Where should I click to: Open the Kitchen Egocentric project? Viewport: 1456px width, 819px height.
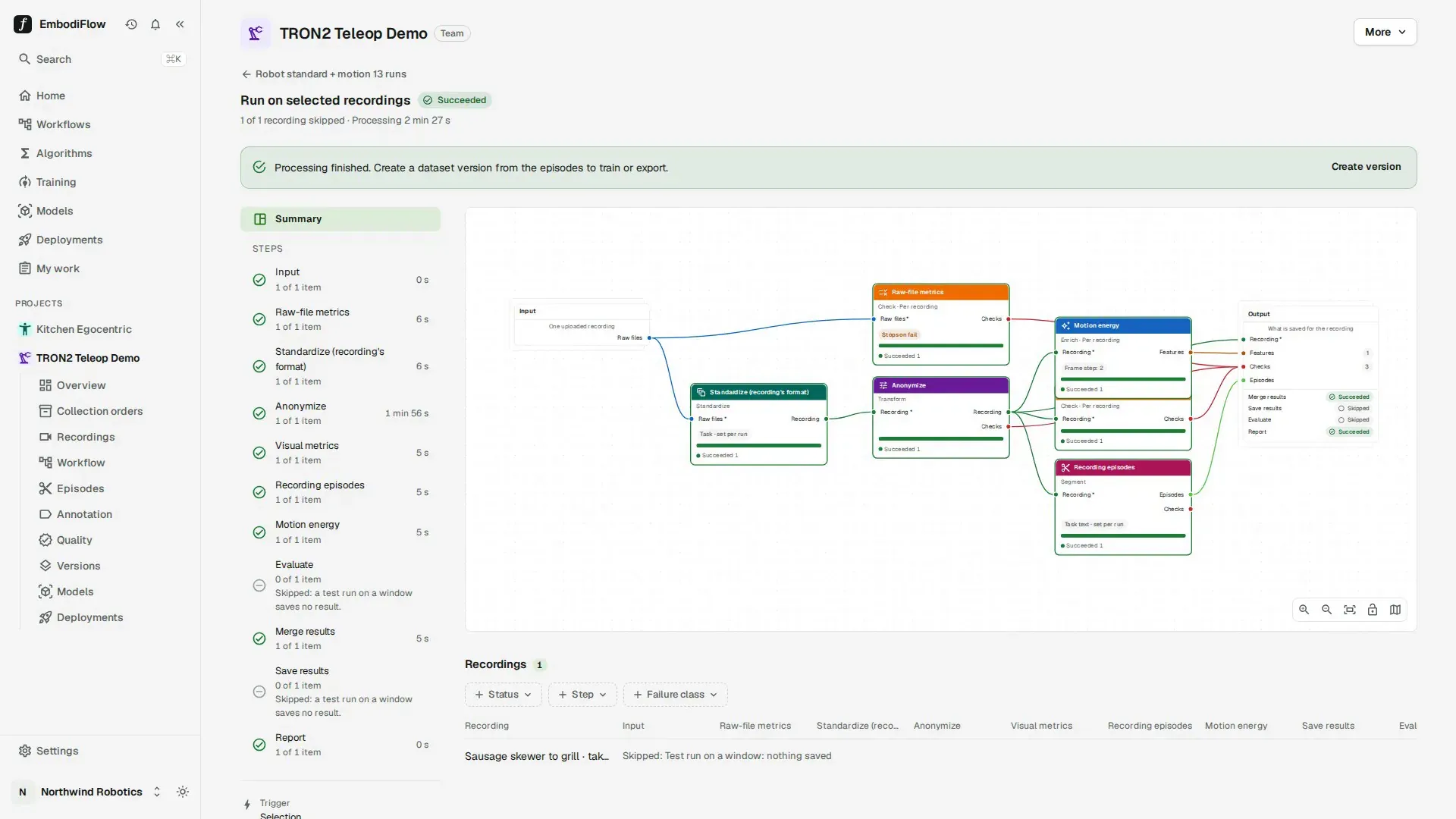[x=101, y=329]
